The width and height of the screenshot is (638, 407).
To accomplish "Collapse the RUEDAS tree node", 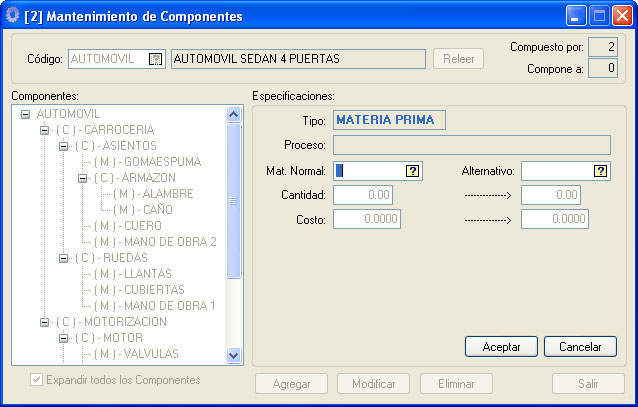I will coord(64,258).
